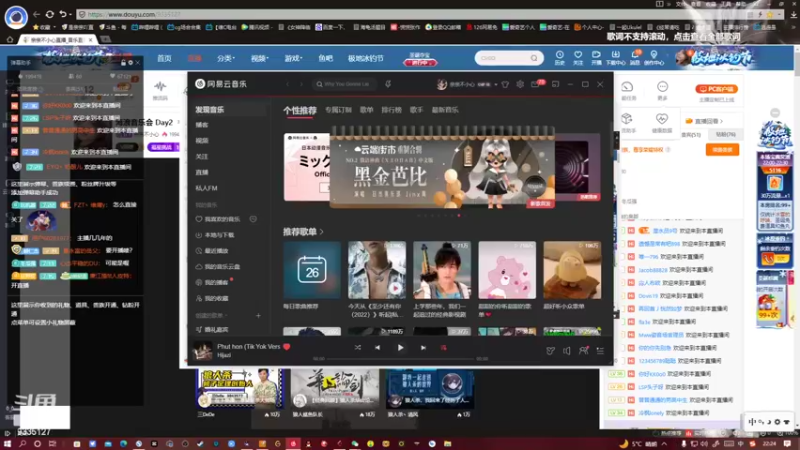Click the NetEase search box
The image size is (800, 450).
[x=344, y=84]
